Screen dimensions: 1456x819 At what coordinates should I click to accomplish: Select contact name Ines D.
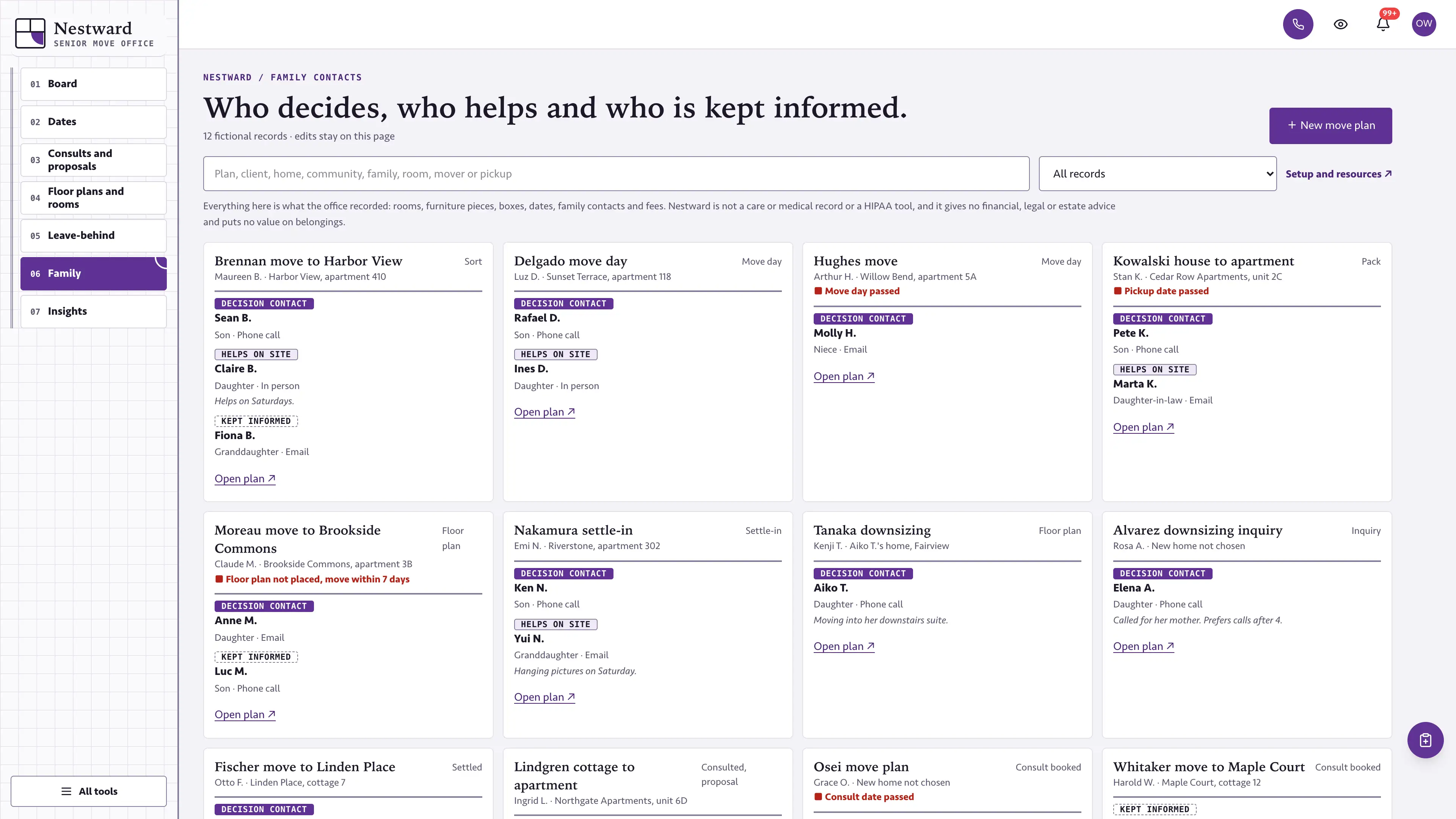[x=531, y=369]
